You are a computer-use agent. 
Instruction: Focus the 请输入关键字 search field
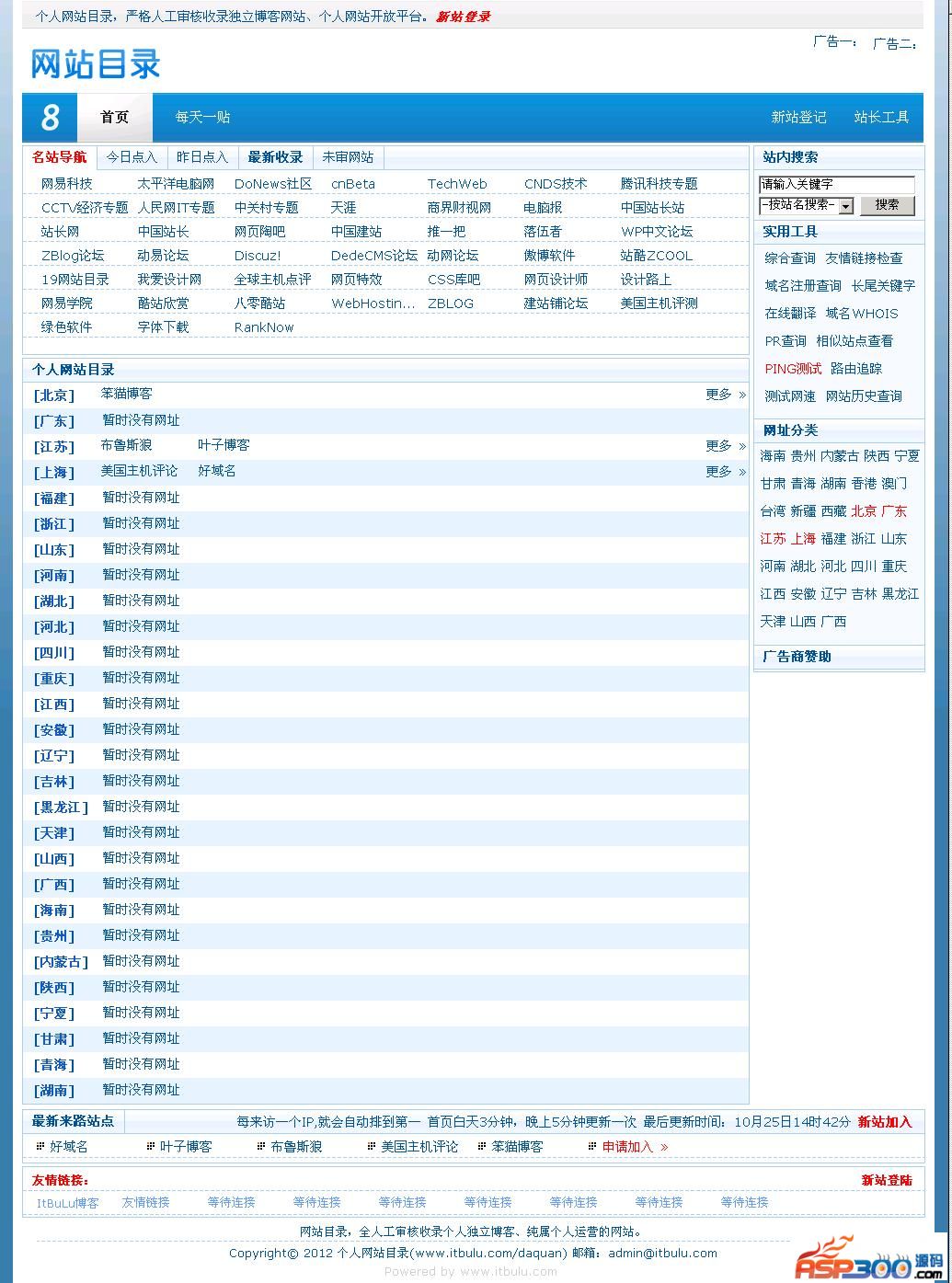click(x=837, y=185)
